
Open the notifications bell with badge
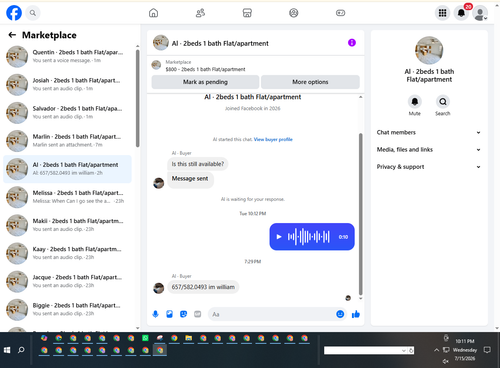click(461, 13)
